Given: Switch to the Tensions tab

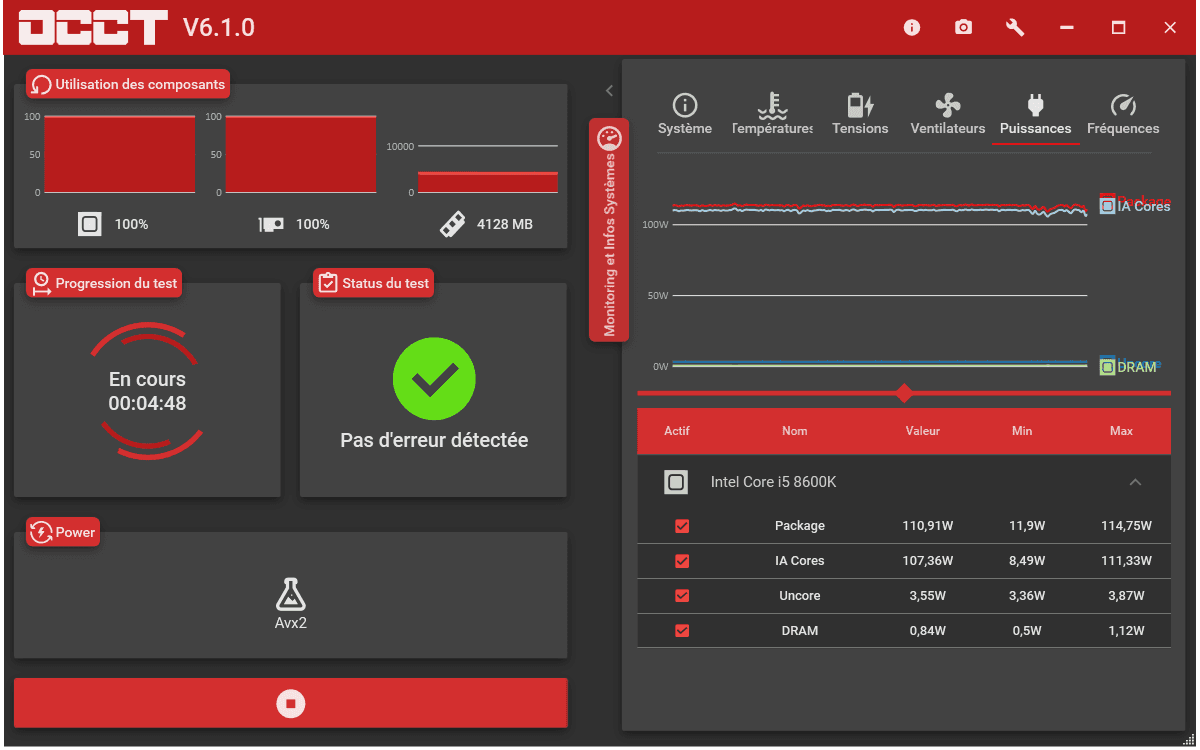Looking at the screenshot, I should coord(860,115).
